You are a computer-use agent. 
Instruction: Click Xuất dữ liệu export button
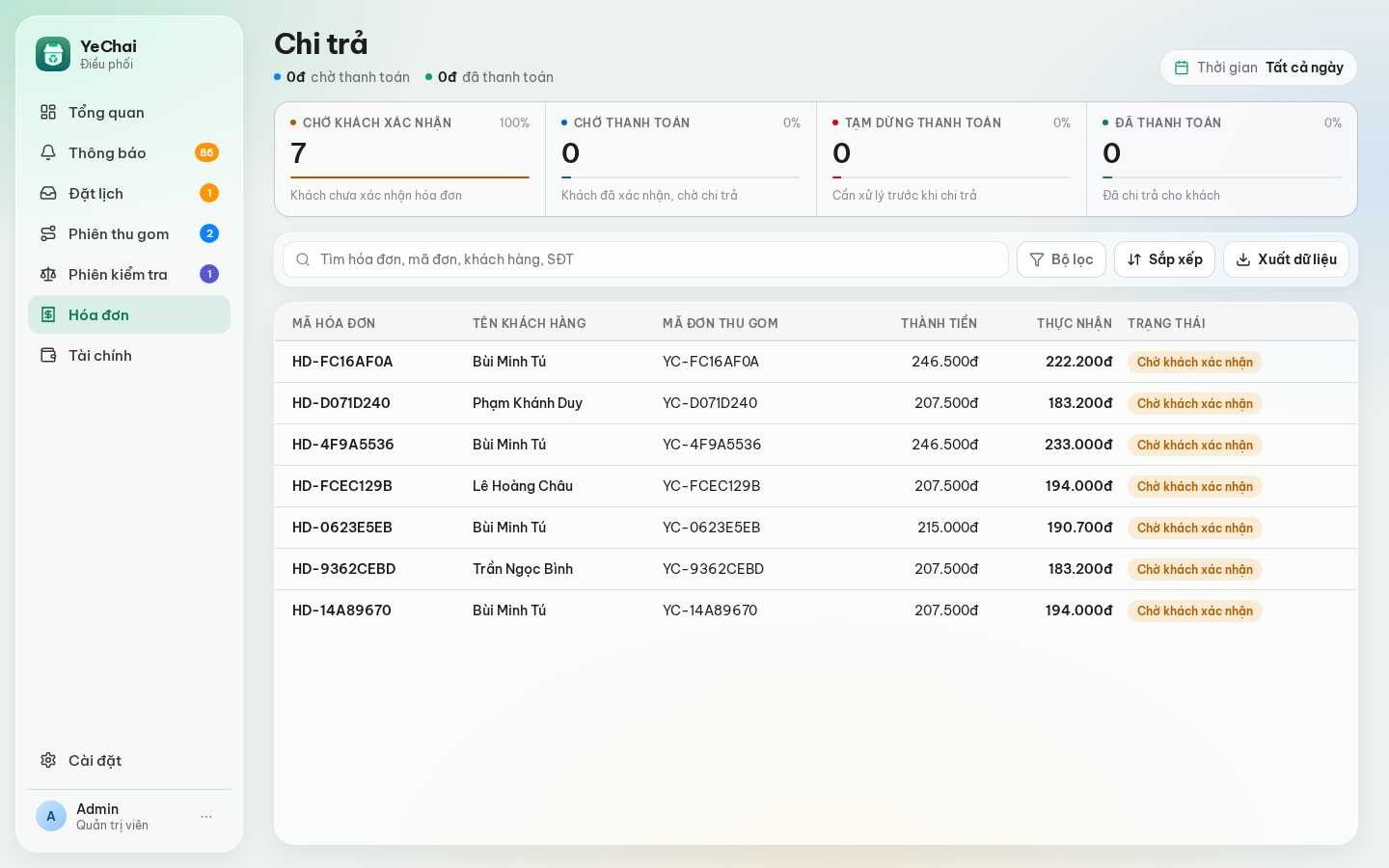pyautogui.click(x=1286, y=259)
